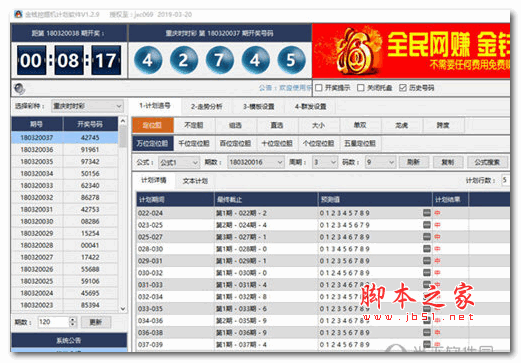Open the 周期 dropdown showing 3
This screenshot has width=521, height=363.
[x=325, y=162]
